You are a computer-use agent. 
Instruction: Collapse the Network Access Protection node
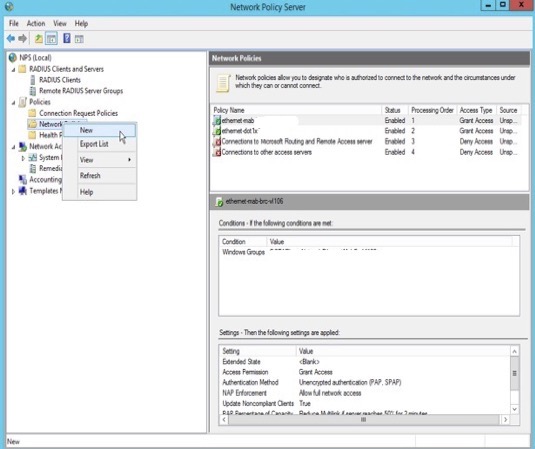coord(13,147)
